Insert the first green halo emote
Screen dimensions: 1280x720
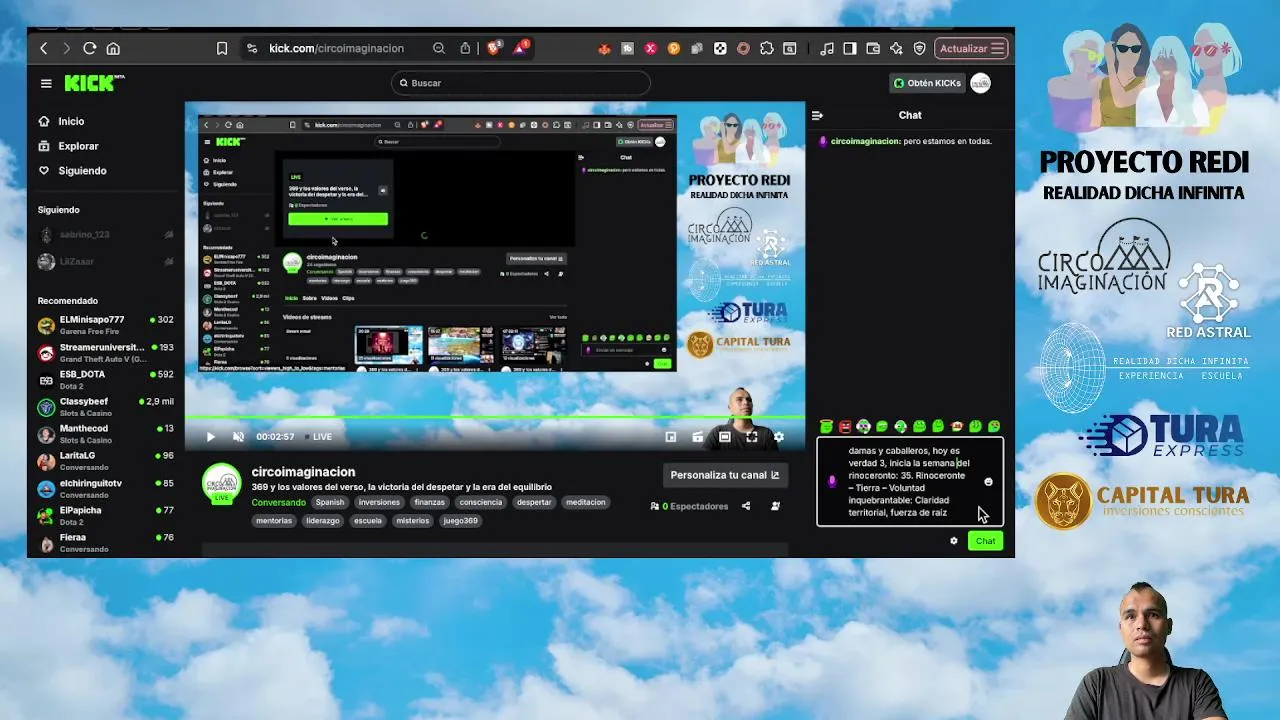[827, 427]
